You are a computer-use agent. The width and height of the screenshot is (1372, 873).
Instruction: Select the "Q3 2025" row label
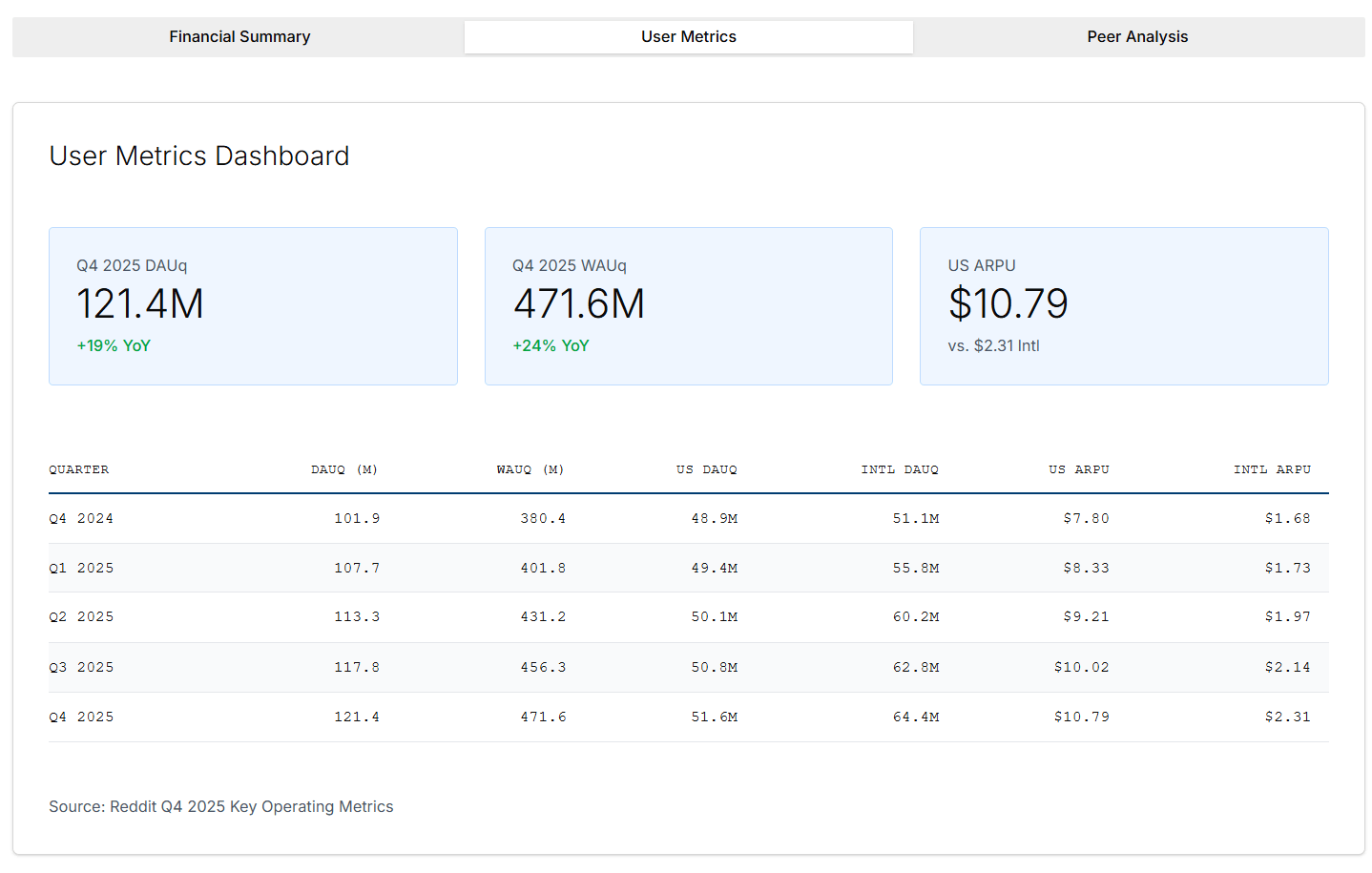(x=81, y=668)
